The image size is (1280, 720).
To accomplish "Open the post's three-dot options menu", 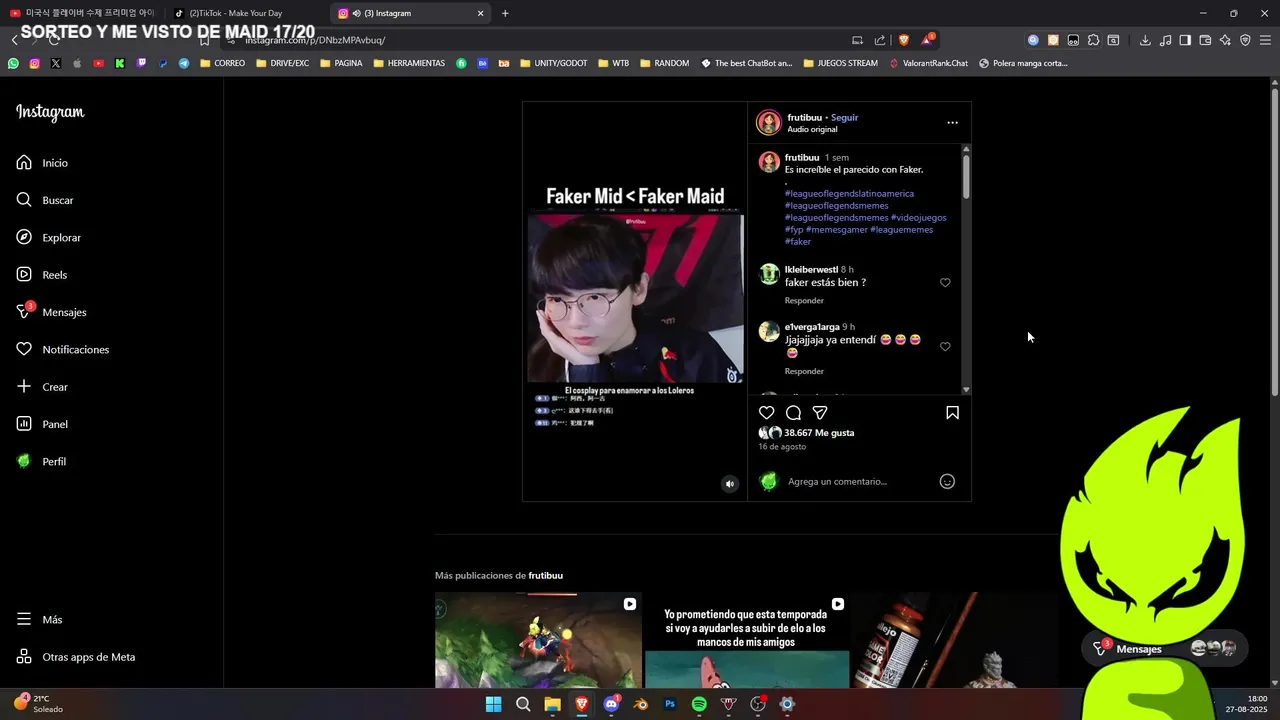I will (x=952, y=122).
